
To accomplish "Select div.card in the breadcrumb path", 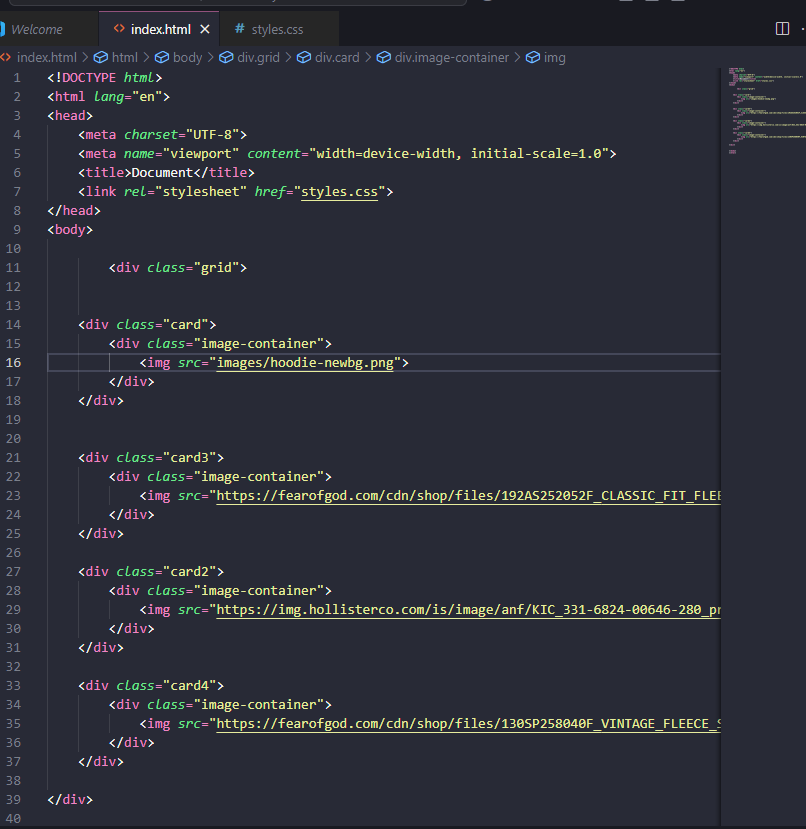I will tap(337, 58).
